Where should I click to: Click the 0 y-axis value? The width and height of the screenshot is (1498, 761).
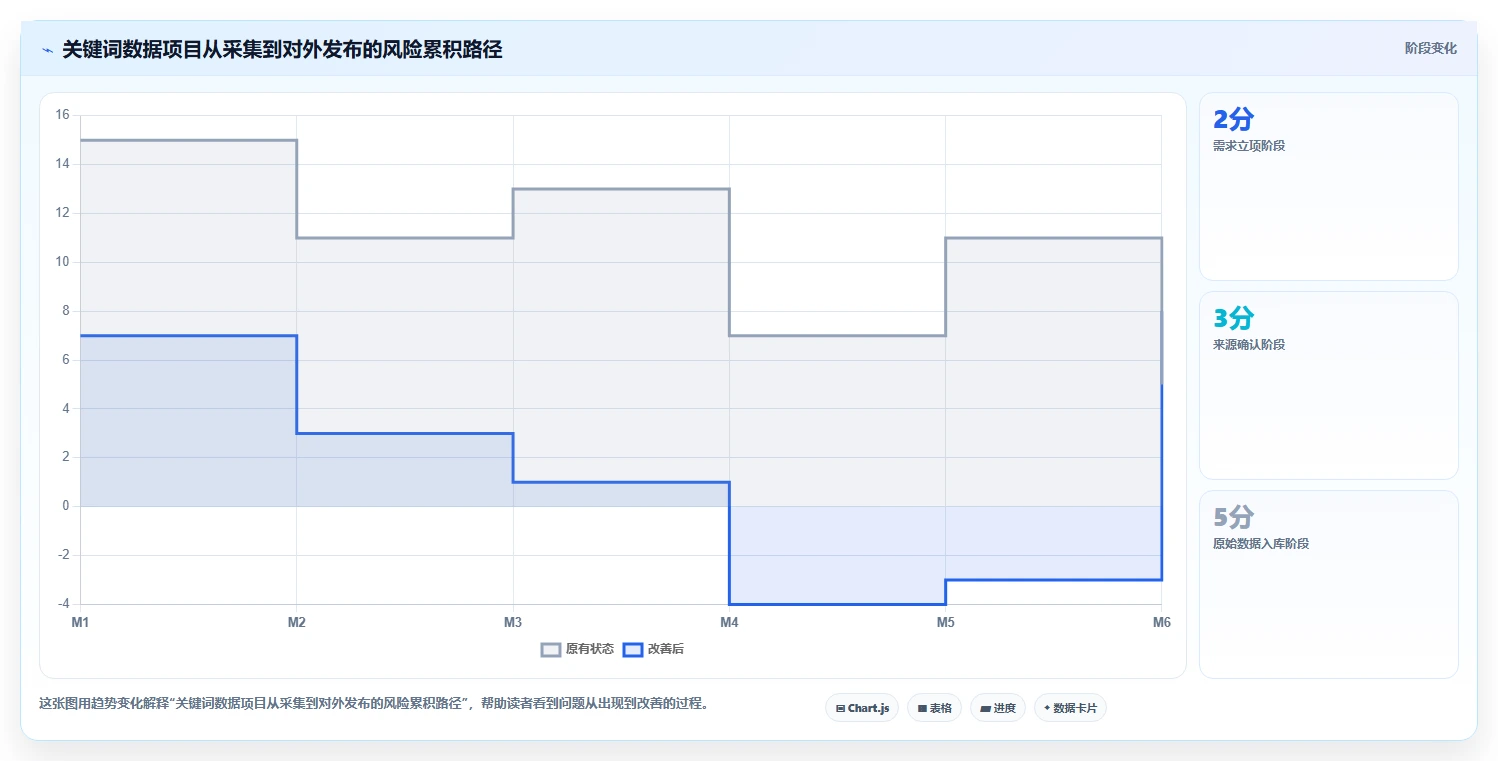tap(66, 506)
